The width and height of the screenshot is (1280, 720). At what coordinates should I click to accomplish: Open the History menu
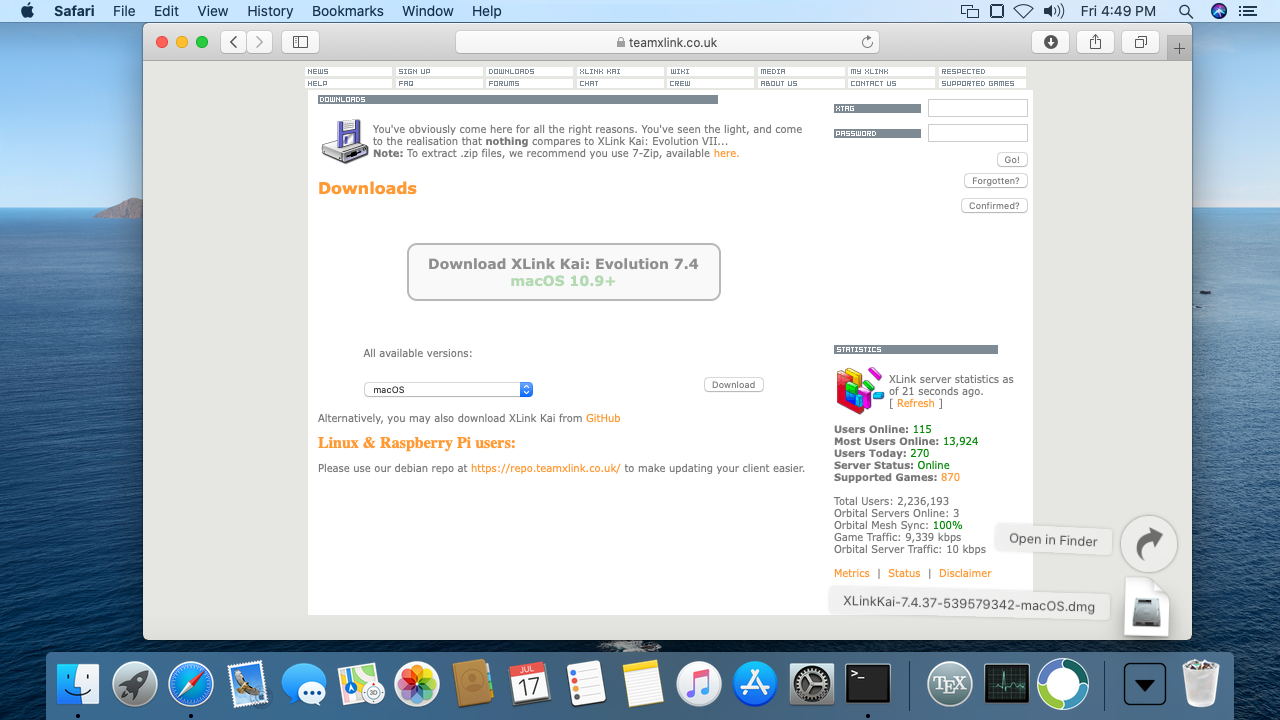pyautogui.click(x=270, y=11)
